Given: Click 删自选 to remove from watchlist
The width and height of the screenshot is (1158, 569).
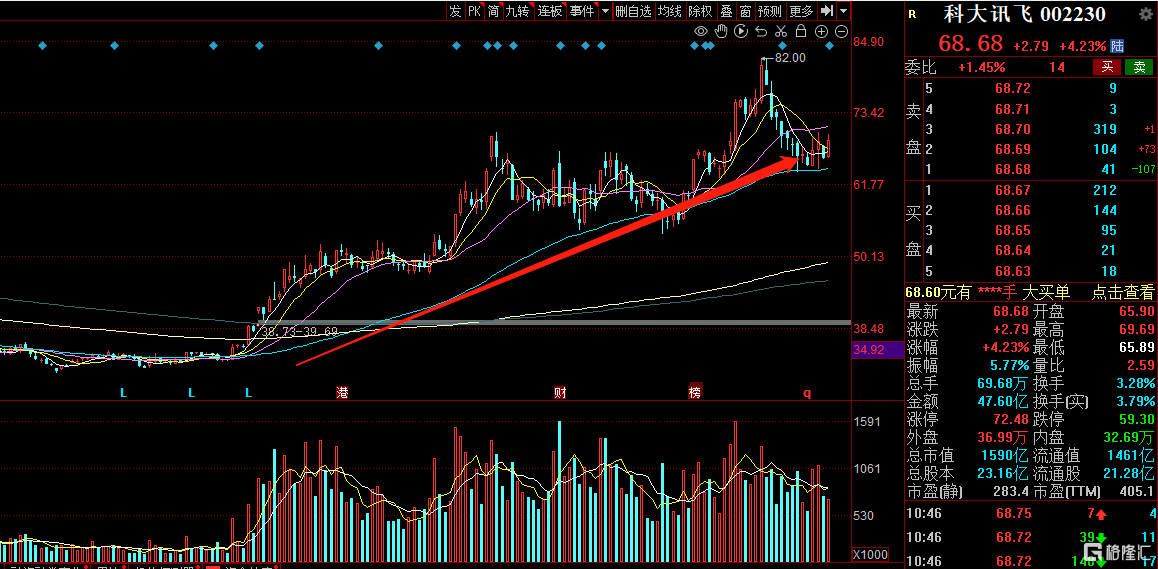Looking at the screenshot, I should pos(634,11).
